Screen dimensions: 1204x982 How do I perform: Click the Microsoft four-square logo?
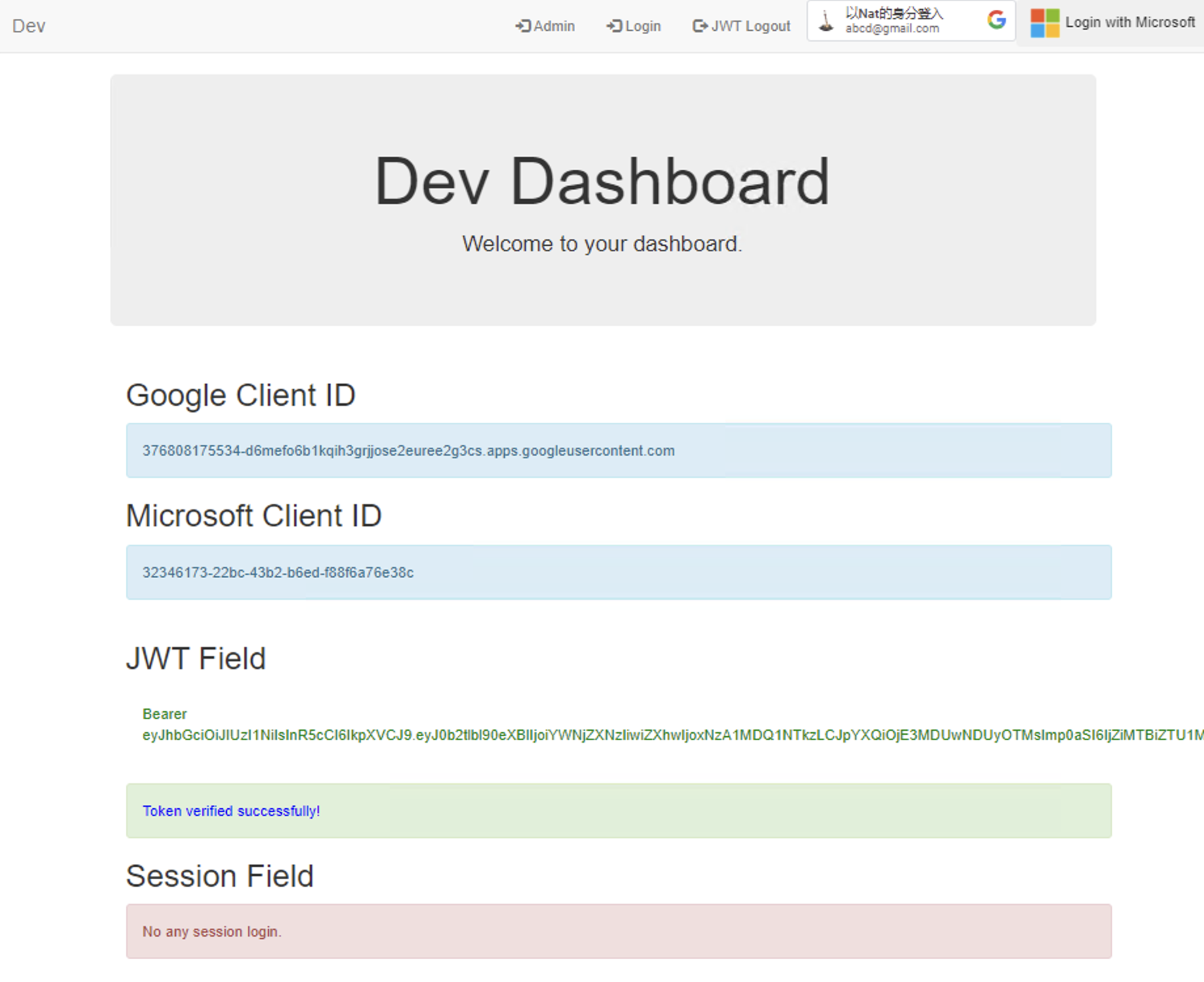[x=1045, y=23]
